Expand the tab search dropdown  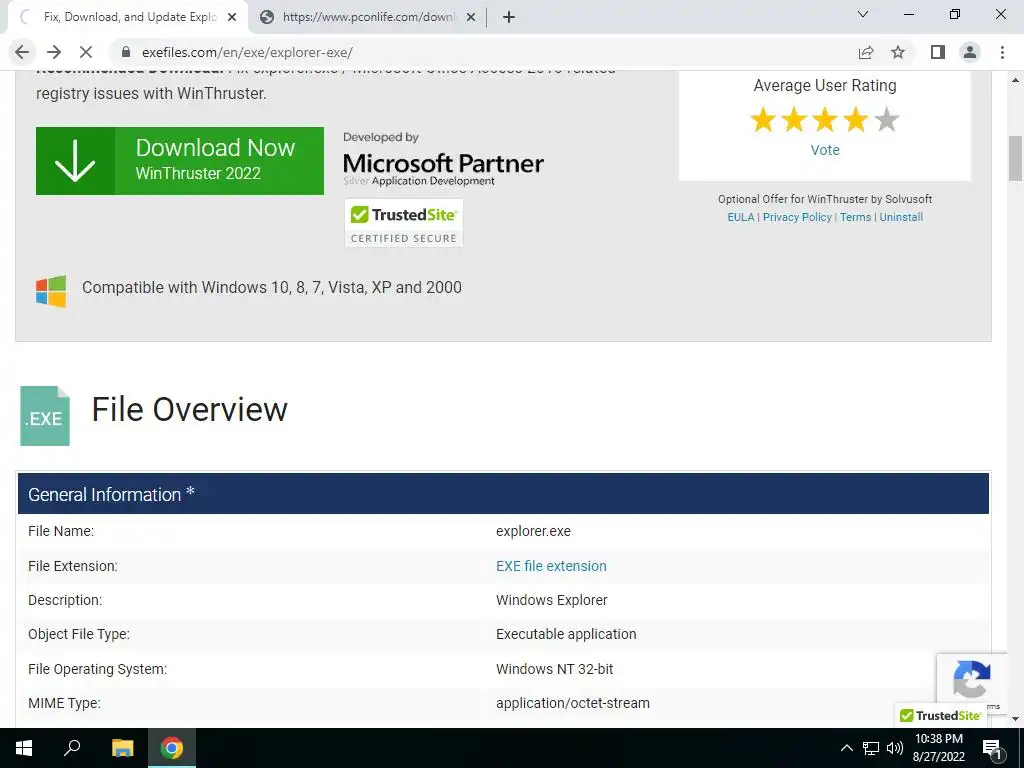click(x=863, y=14)
